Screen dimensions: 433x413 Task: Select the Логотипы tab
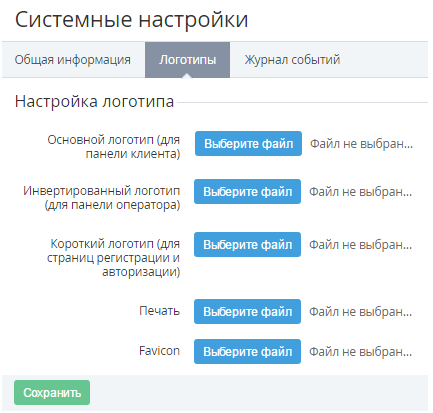pyautogui.click(x=187, y=60)
